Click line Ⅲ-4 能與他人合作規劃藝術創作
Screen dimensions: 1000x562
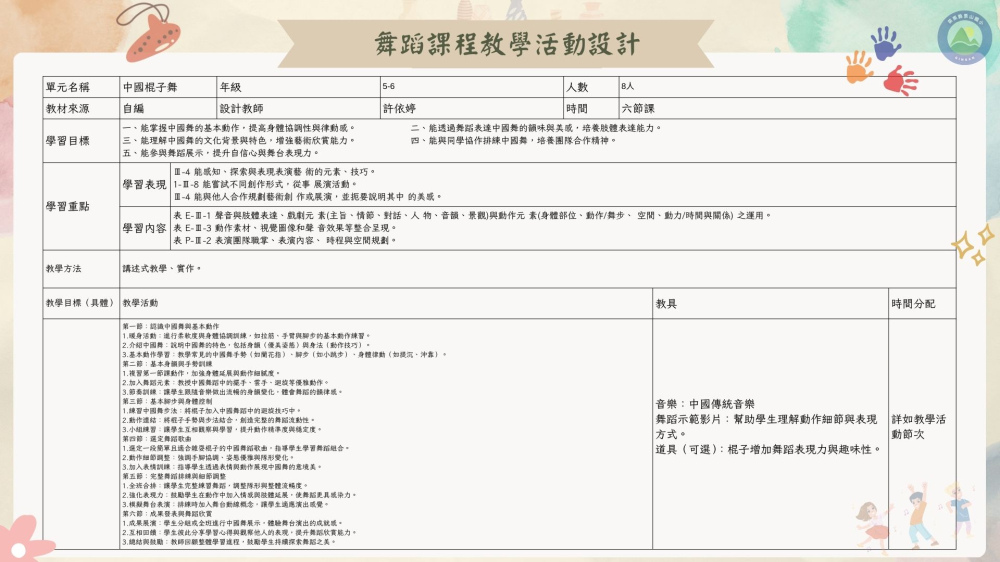pos(308,196)
